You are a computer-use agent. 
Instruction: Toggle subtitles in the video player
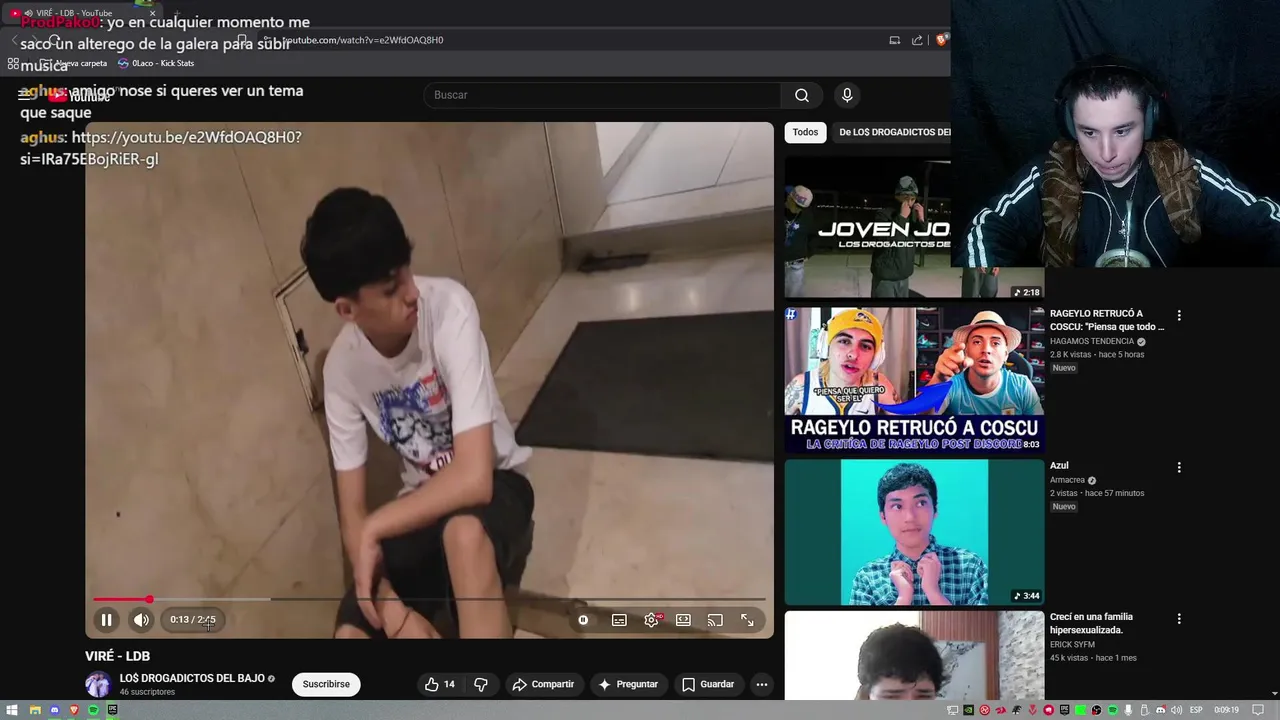point(619,620)
